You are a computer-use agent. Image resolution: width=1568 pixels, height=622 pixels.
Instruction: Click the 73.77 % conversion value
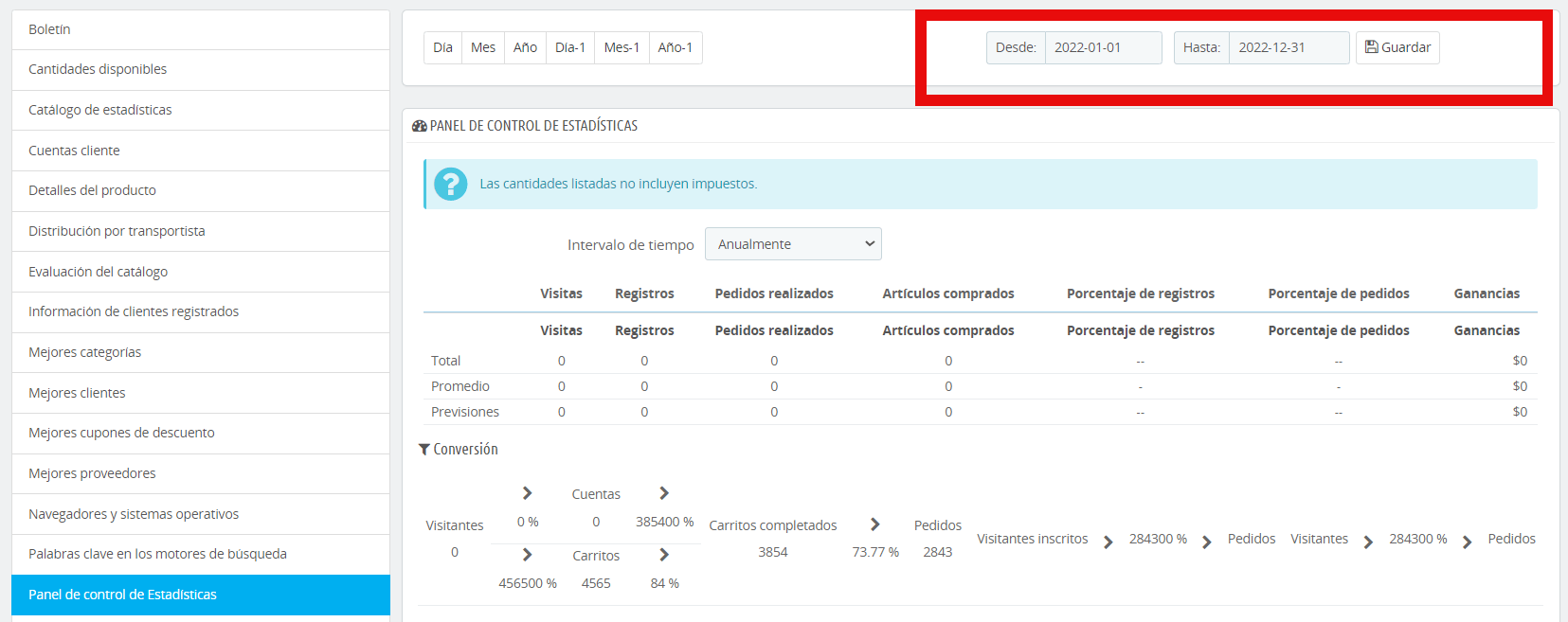click(875, 552)
